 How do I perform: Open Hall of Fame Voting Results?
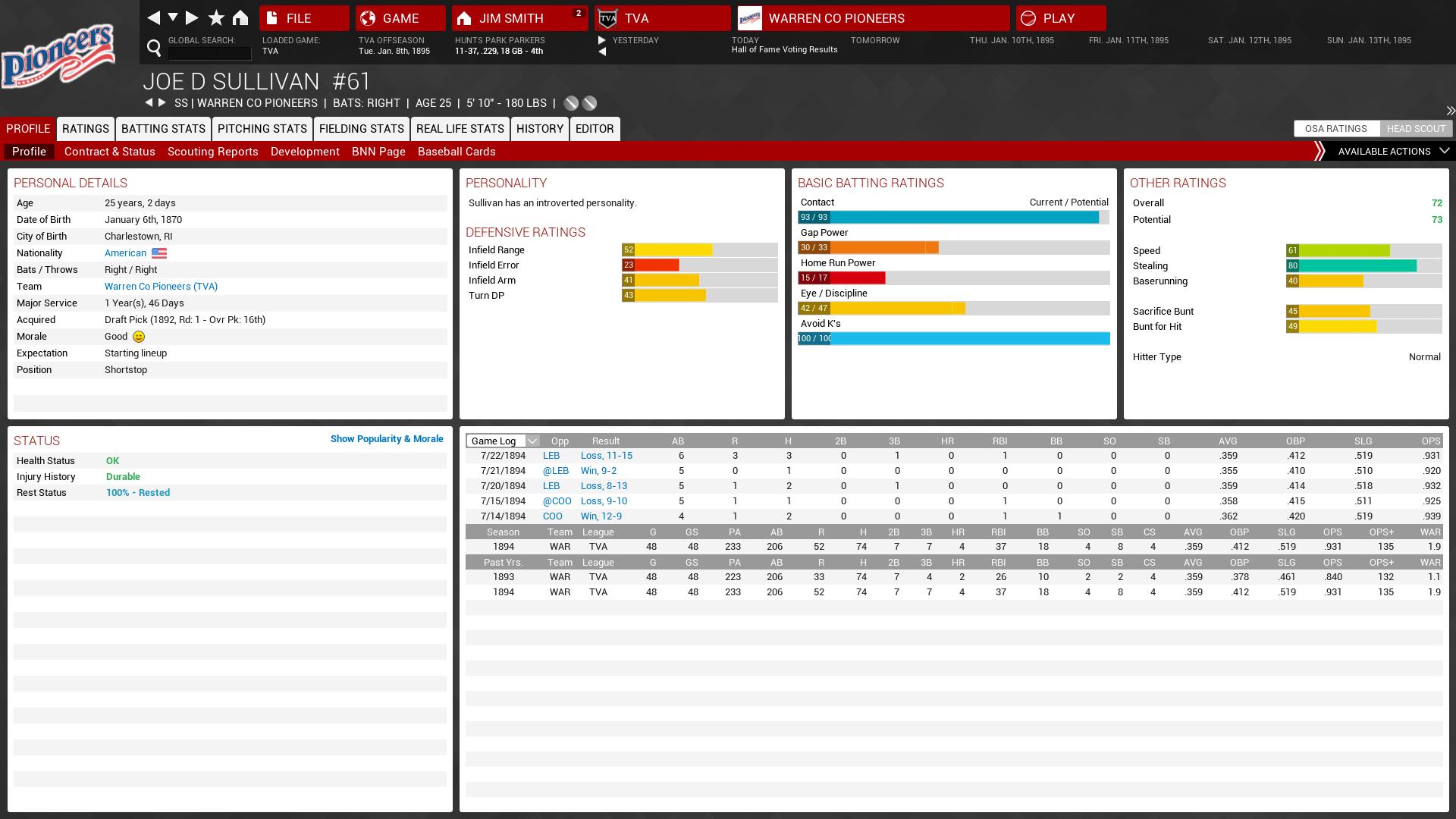tap(784, 49)
